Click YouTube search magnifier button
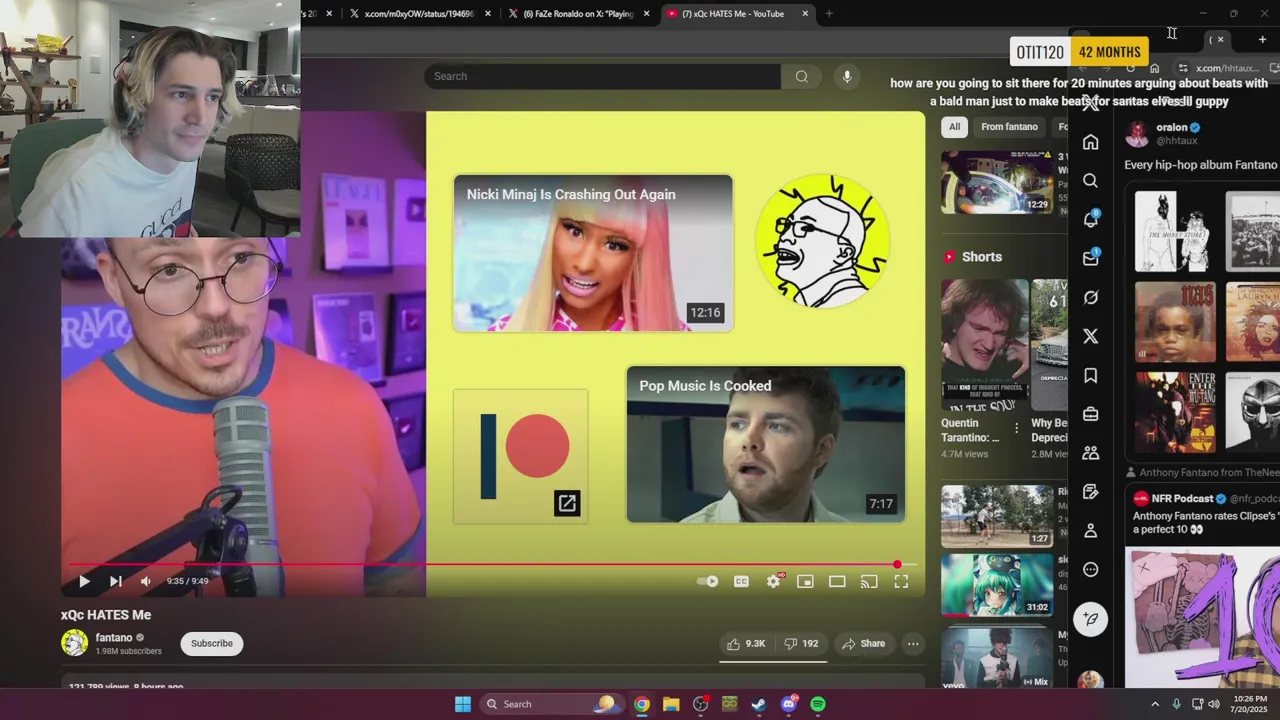Image resolution: width=1280 pixels, height=720 pixels. point(801,76)
